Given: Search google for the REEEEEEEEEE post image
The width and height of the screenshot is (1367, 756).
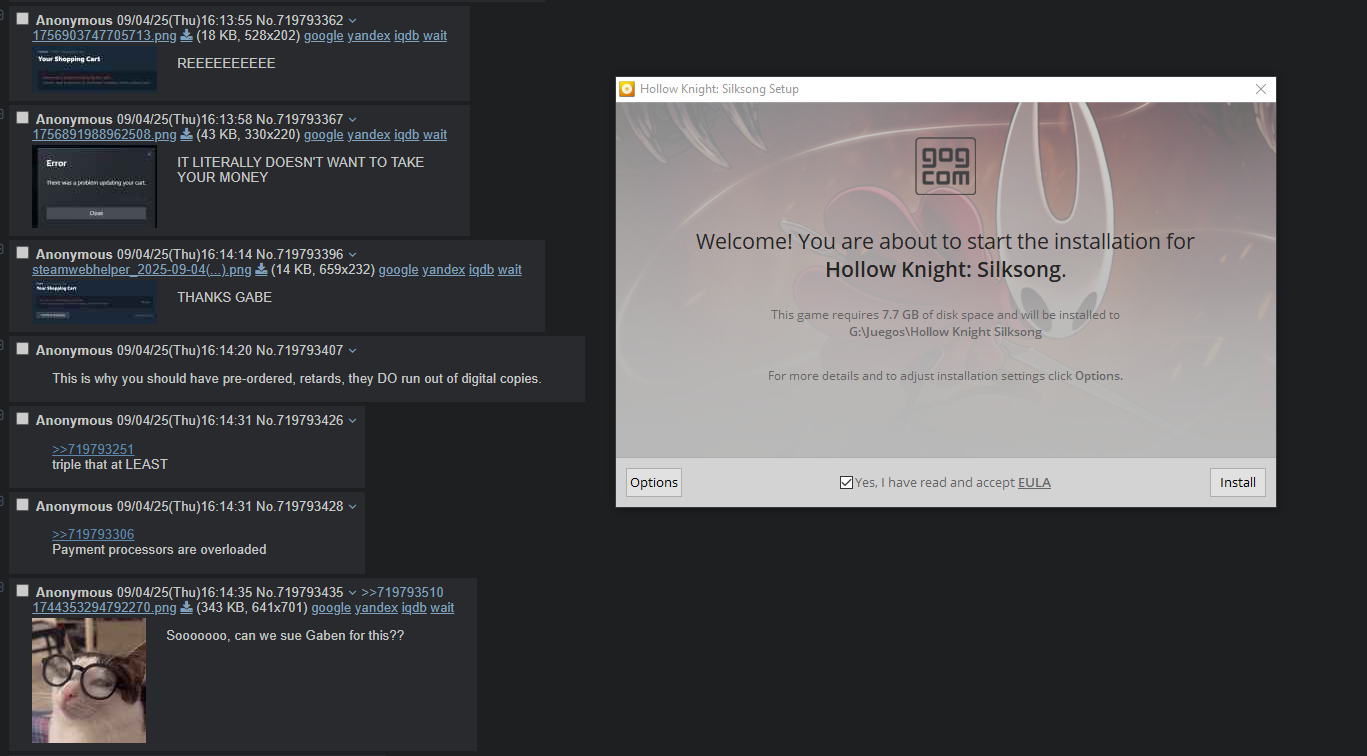Looking at the screenshot, I should pyautogui.click(x=323, y=36).
